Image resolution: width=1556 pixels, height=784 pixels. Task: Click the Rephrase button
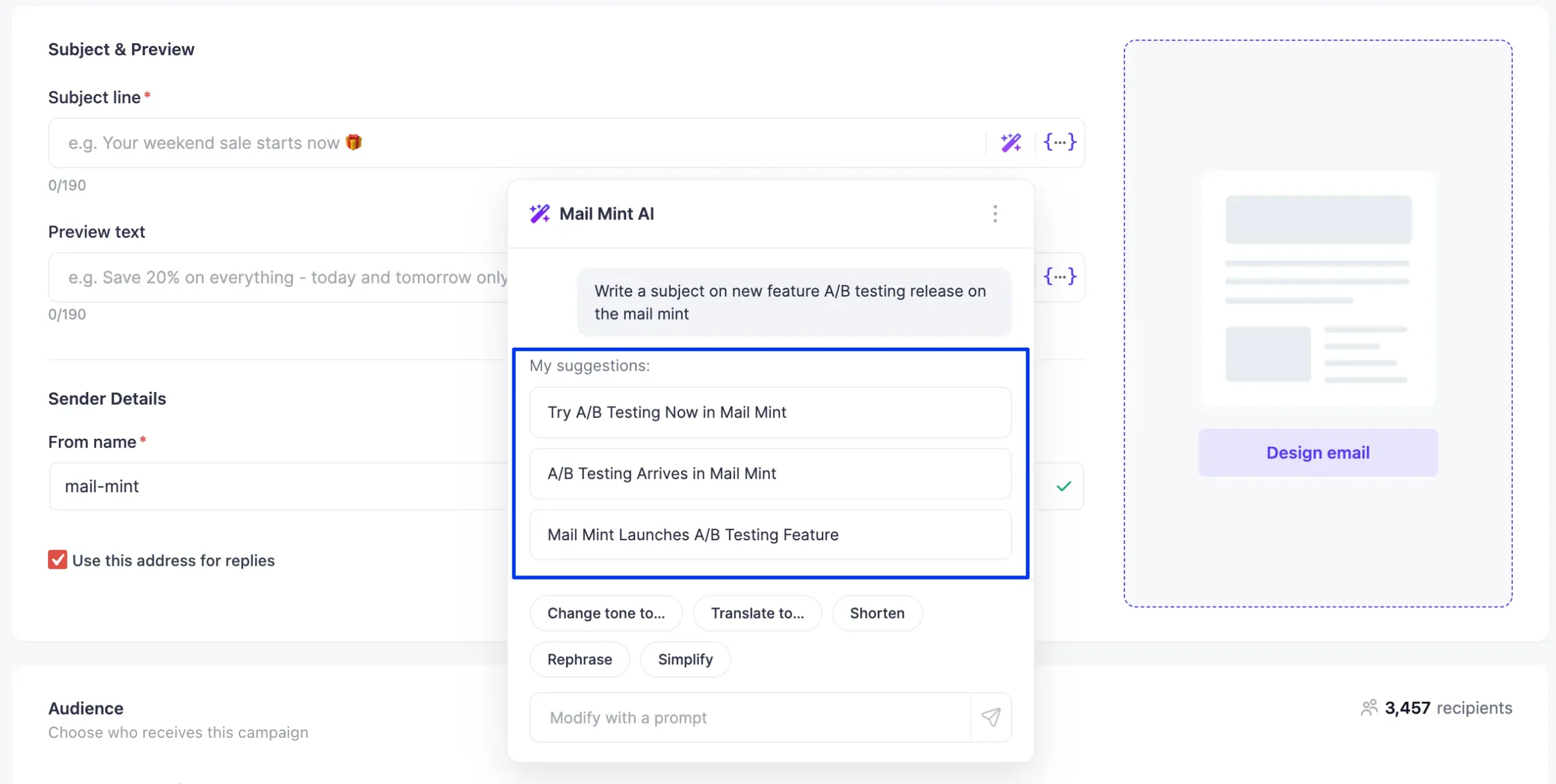click(580, 659)
